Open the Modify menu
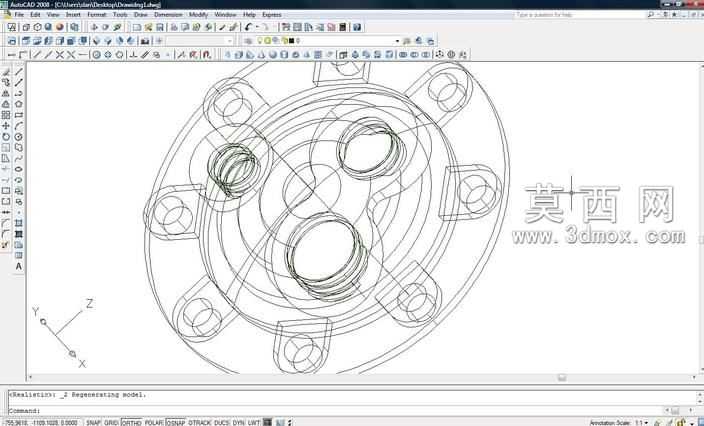 198,15
